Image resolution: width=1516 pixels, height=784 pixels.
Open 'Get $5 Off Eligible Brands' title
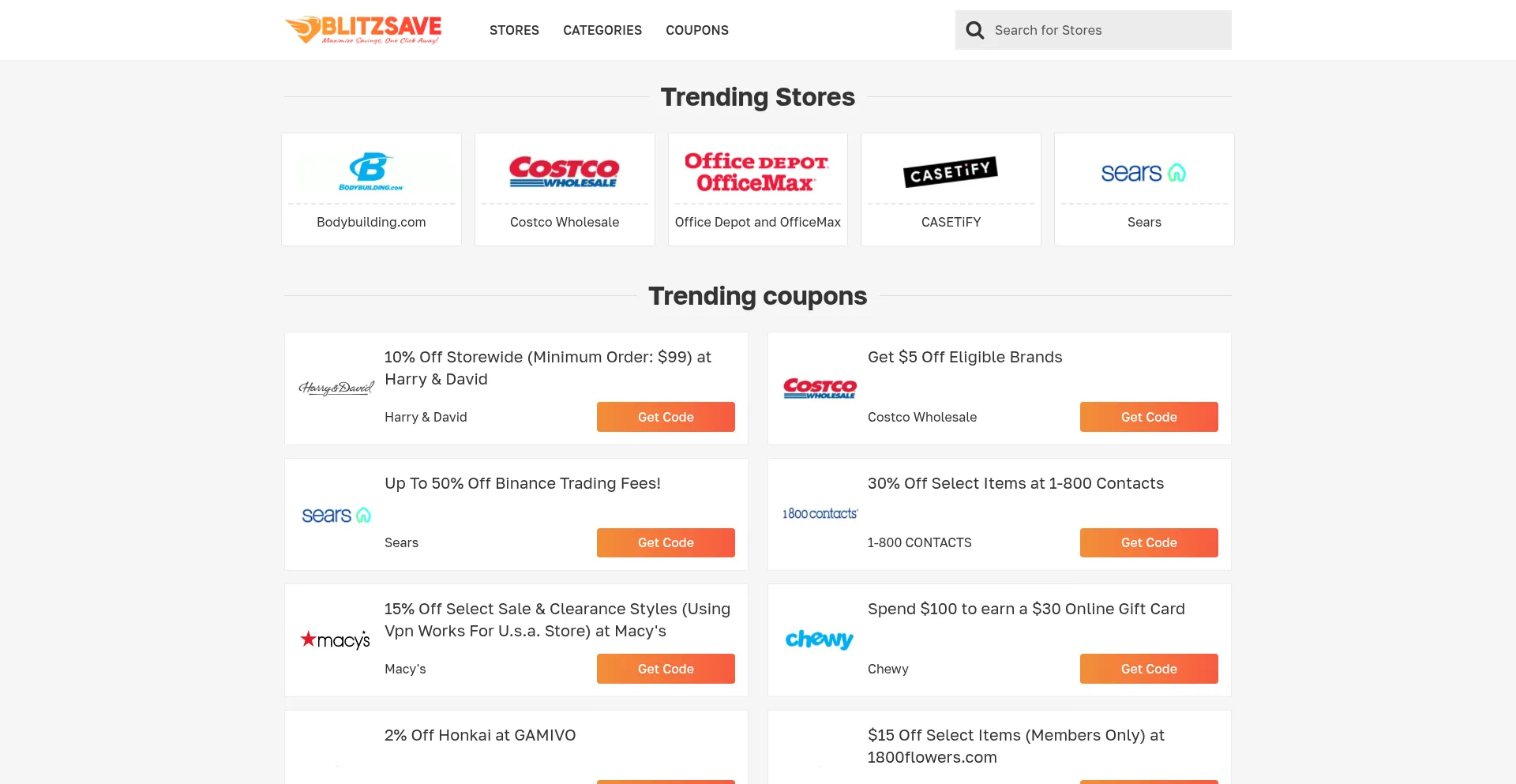(x=965, y=357)
